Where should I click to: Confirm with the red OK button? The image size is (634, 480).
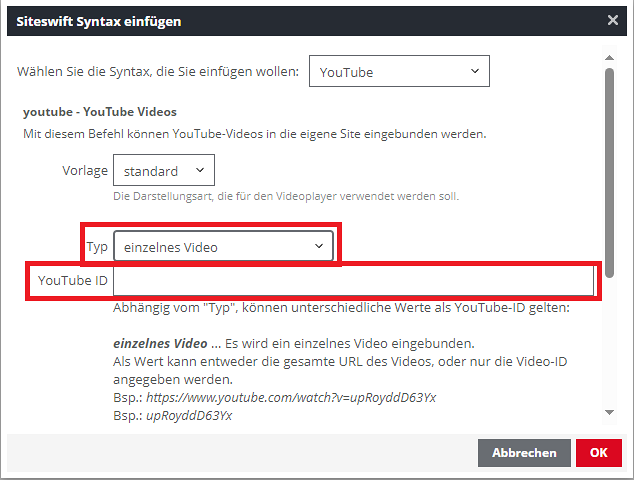point(598,453)
